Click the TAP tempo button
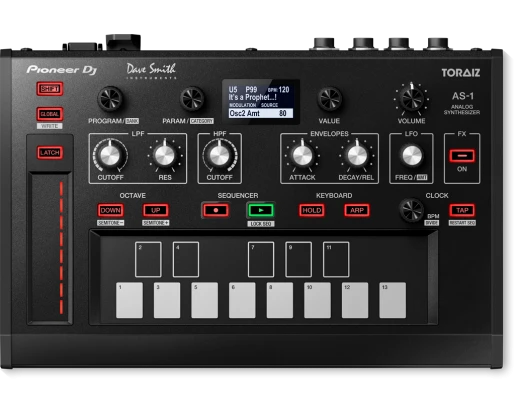515x415 pixels. coord(462,210)
